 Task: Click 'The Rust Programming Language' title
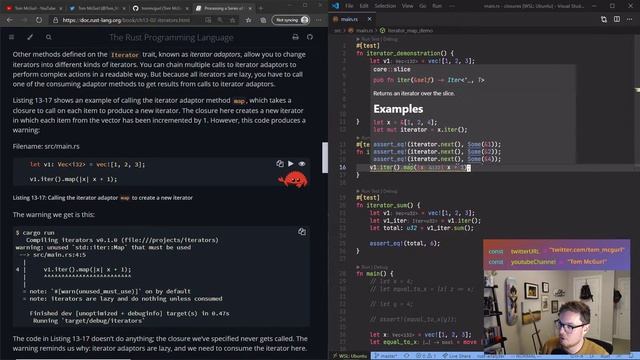pyautogui.click(x=171, y=38)
